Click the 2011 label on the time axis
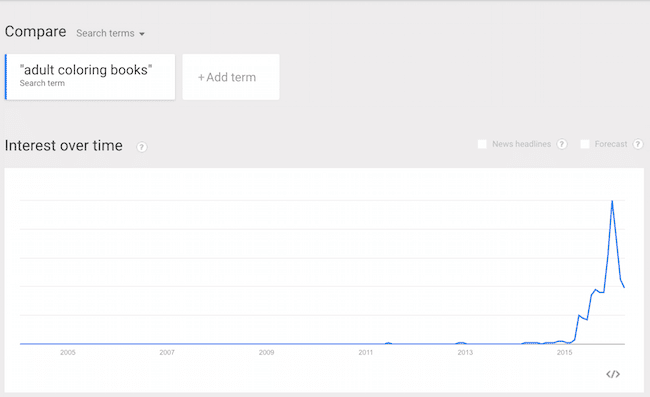 [x=366, y=352]
